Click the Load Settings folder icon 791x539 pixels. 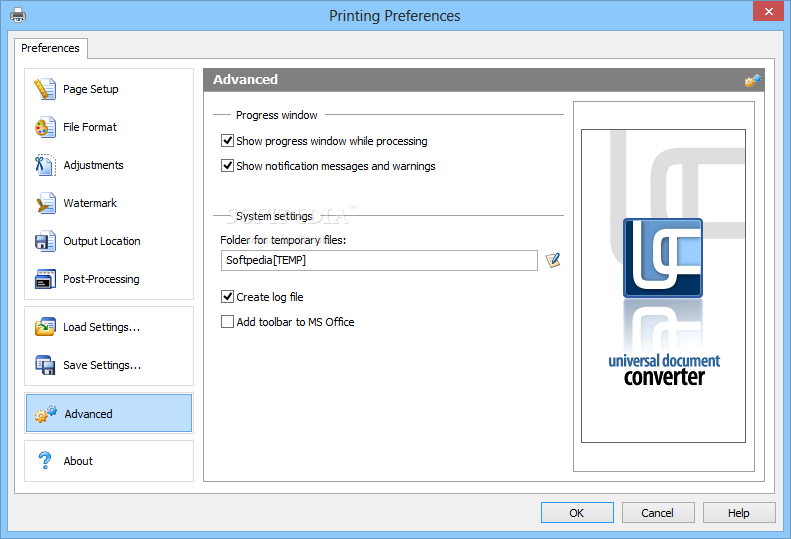point(45,327)
